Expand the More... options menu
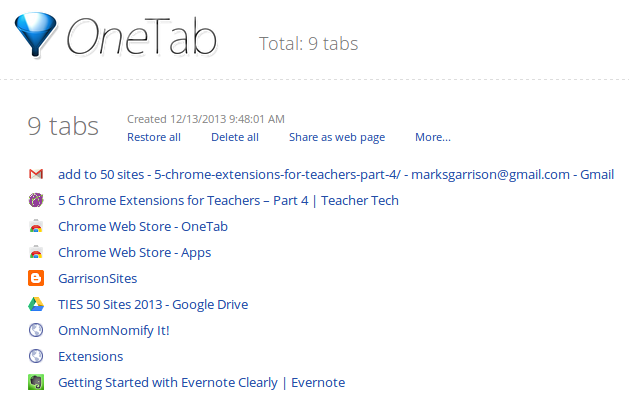 [433, 137]
